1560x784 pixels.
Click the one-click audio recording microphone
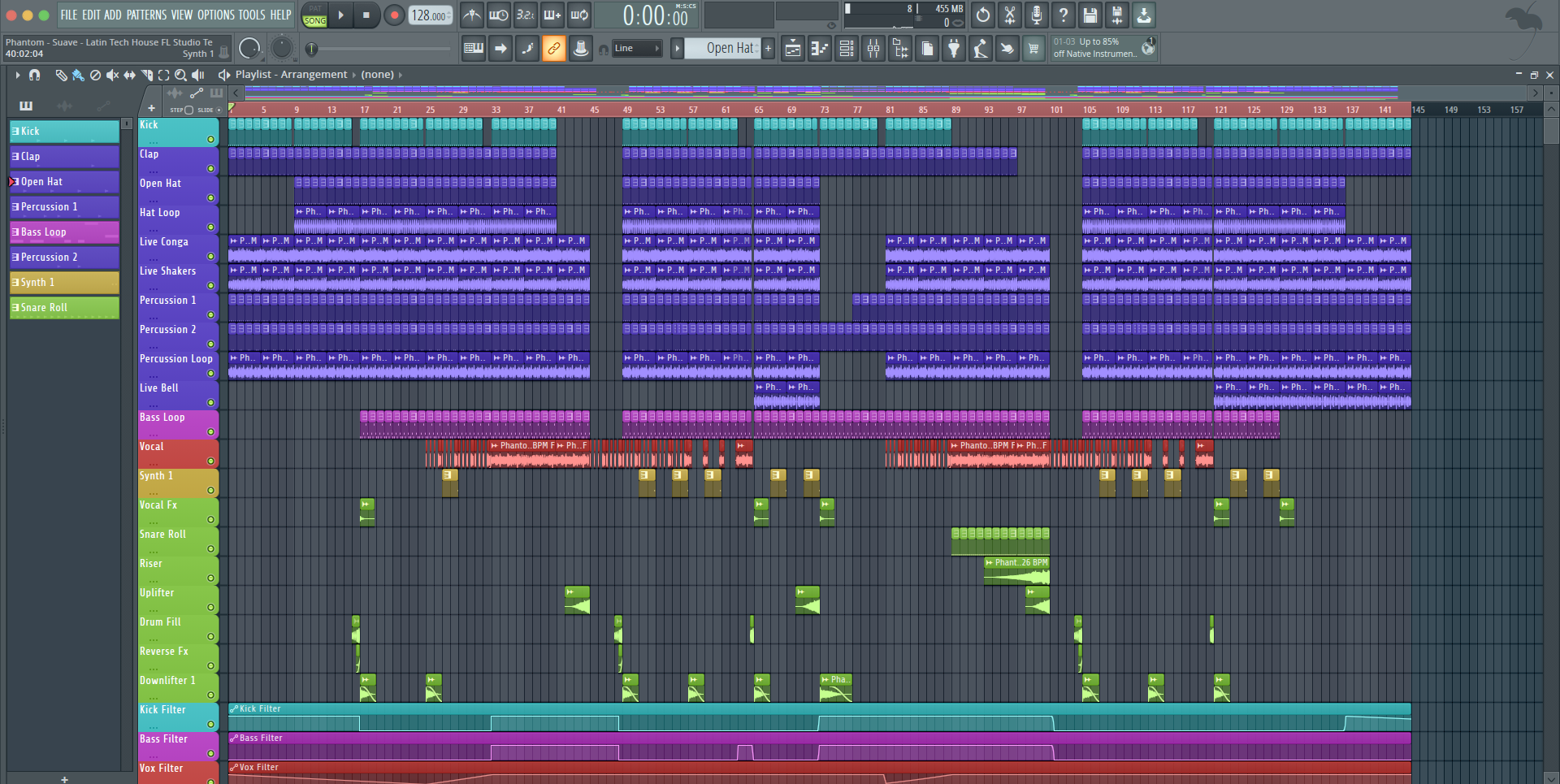point(1037,15)
